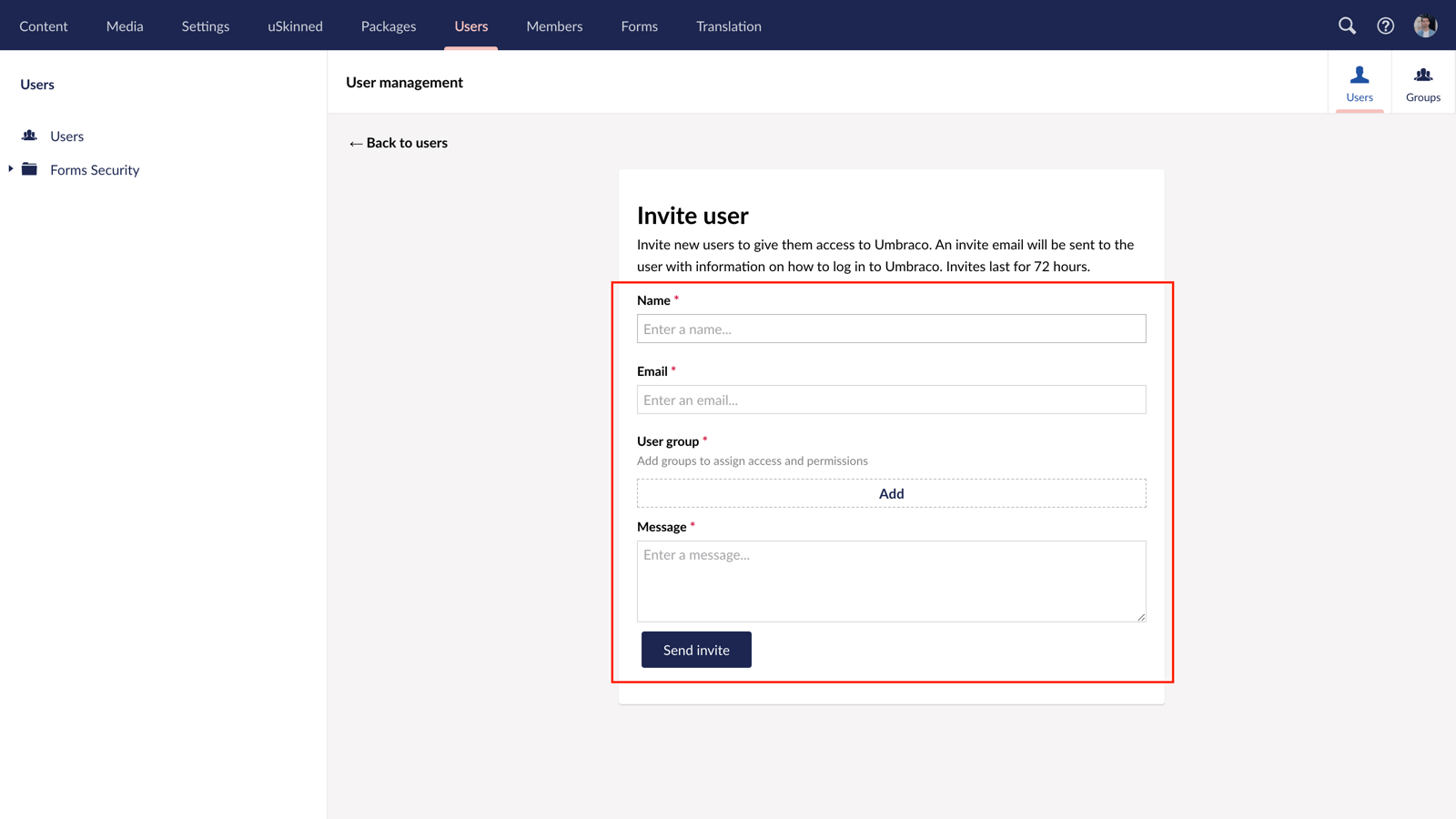The image size is (1456, 819).
Task: Follow the Back to users link
Action: 398,143
